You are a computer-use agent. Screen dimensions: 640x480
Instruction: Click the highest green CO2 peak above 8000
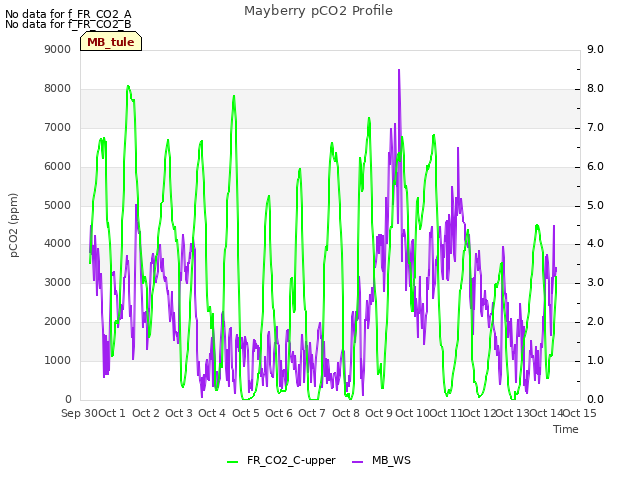(128, 86)
